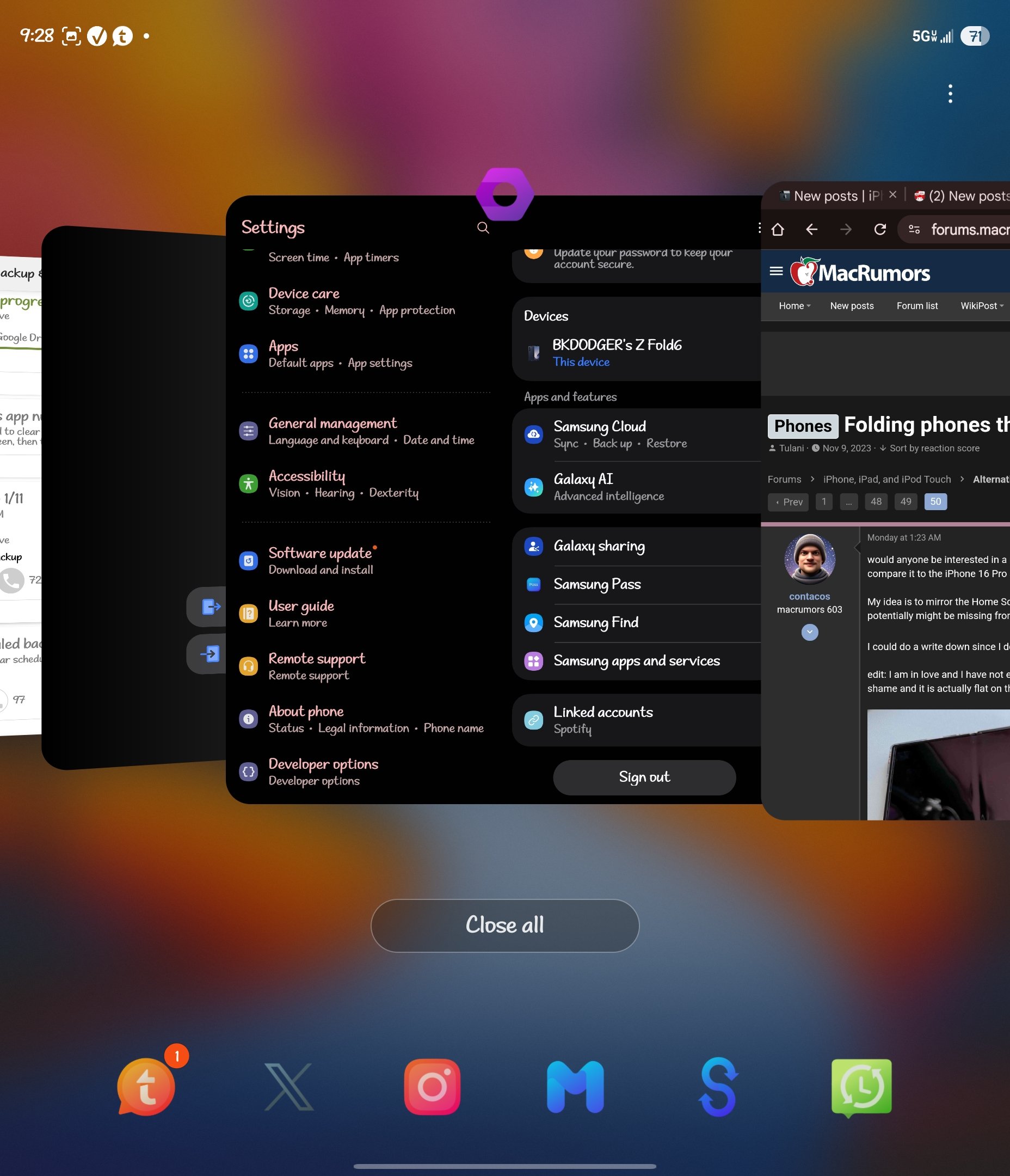Go to page 48 of thread
1010x1176 pixels.
coord(876,502)
